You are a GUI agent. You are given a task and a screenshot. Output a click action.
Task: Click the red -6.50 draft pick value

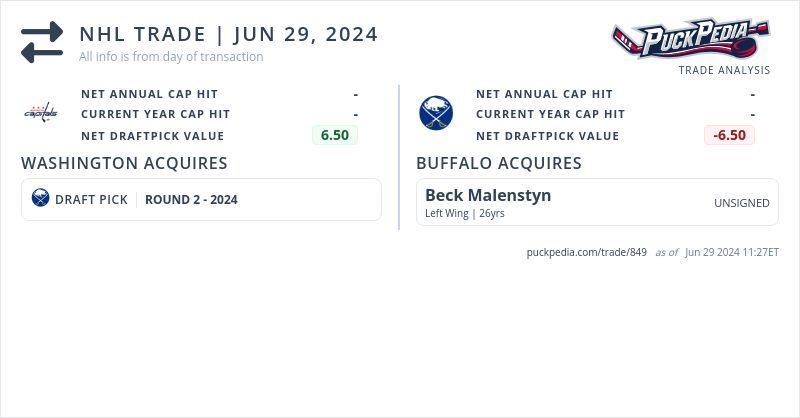[x=729, y=135]
